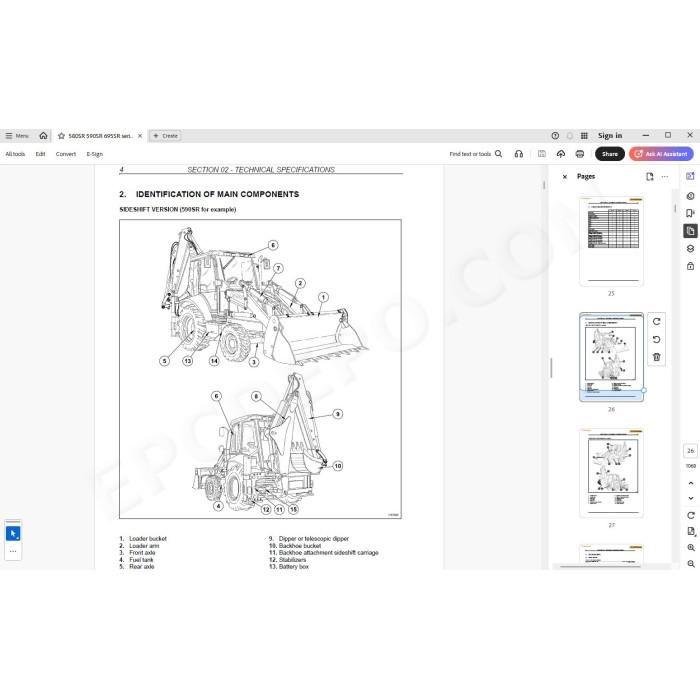Click the insert page icon in Pages panel
Screen dimensions: 700x700
[x=650, y=177]
